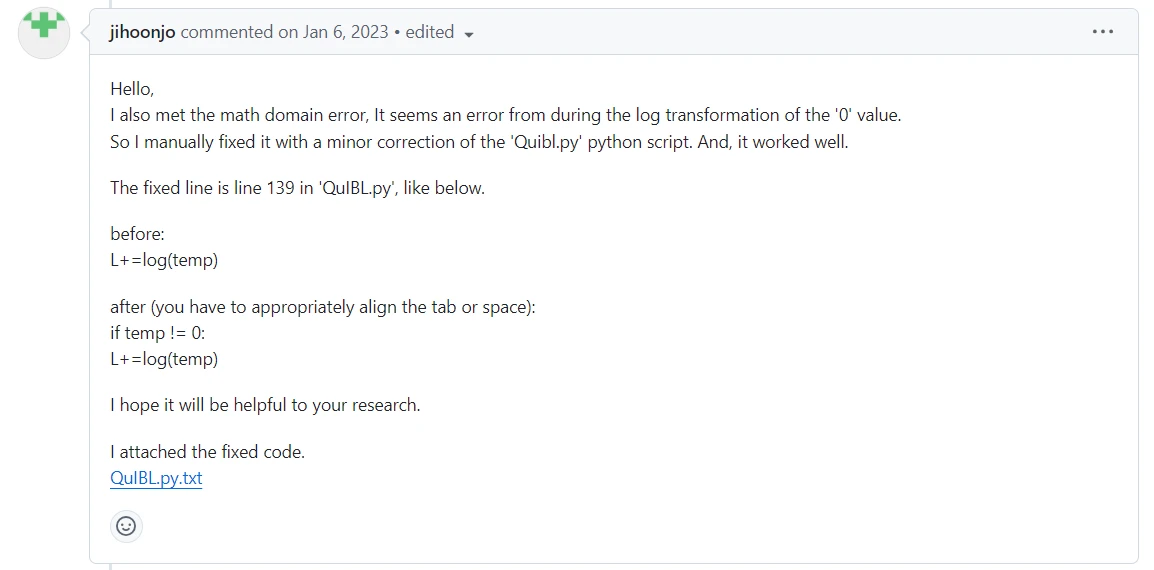Click 'I hope it will be helpful' sentence
Viewport: 1154px width, 570px height.
(x=265, y=405)
